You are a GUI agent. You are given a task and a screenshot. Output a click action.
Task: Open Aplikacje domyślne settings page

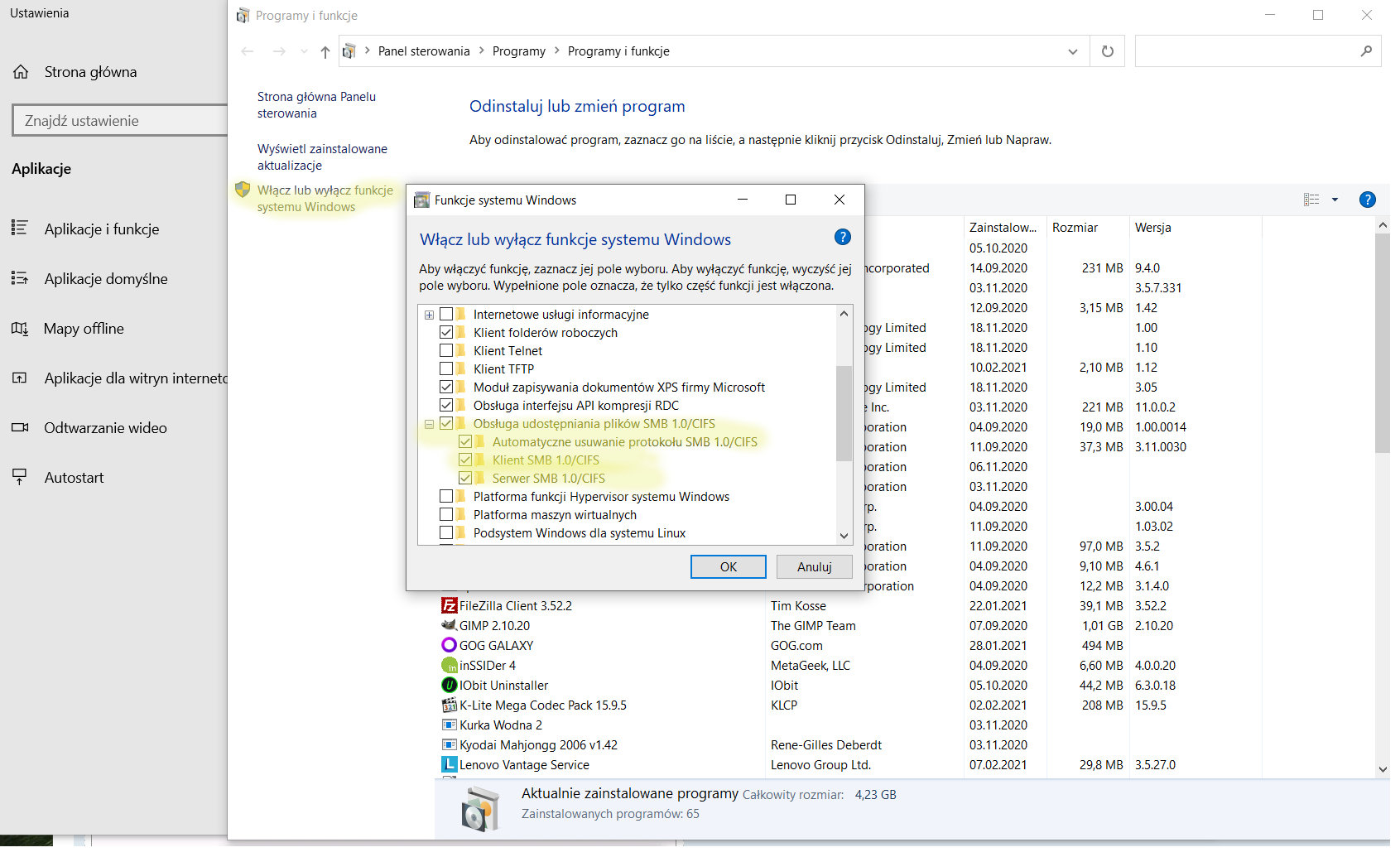[106, 278]
